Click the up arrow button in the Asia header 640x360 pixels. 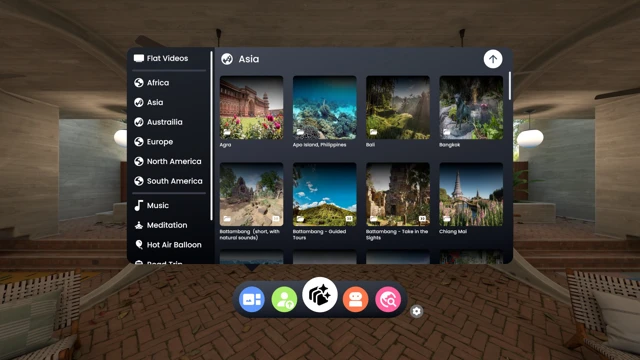493,59
